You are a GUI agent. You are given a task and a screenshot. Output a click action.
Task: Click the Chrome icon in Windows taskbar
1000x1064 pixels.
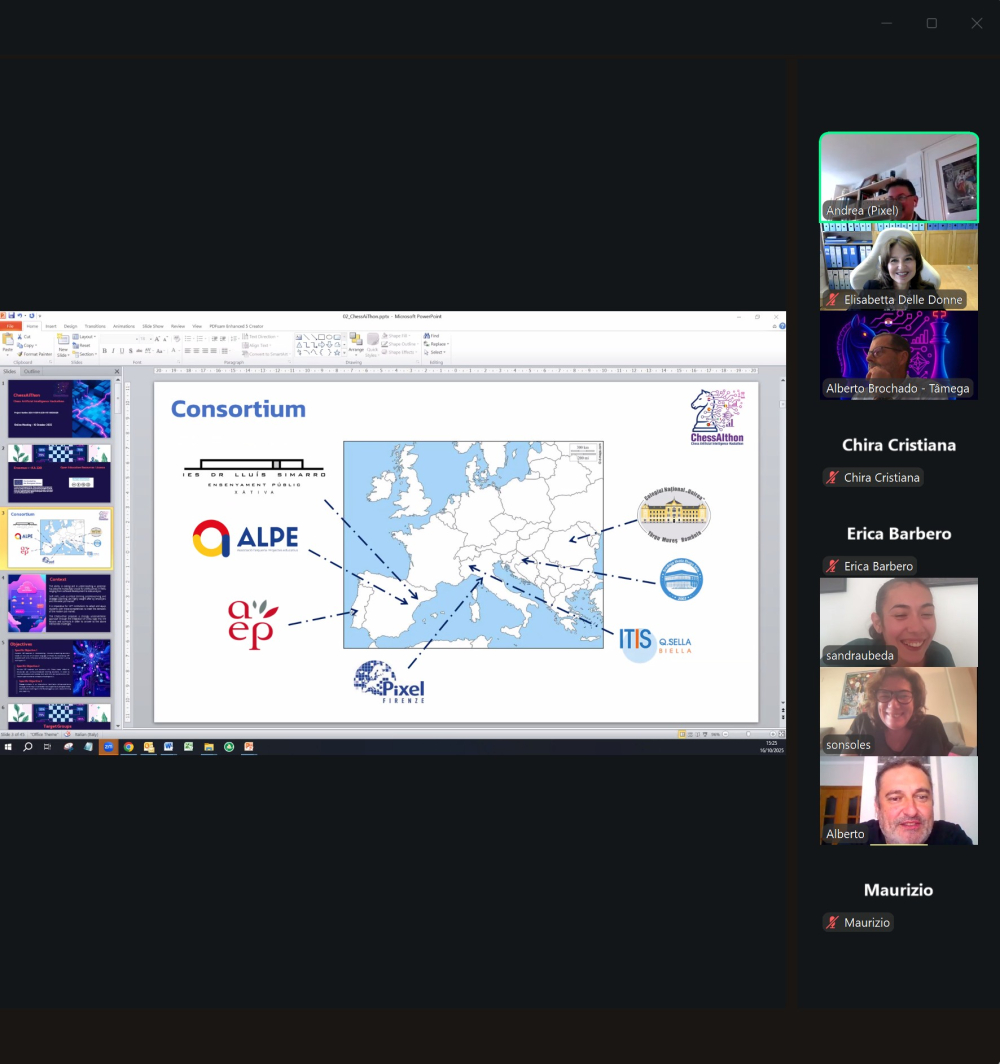coord(129,747)
